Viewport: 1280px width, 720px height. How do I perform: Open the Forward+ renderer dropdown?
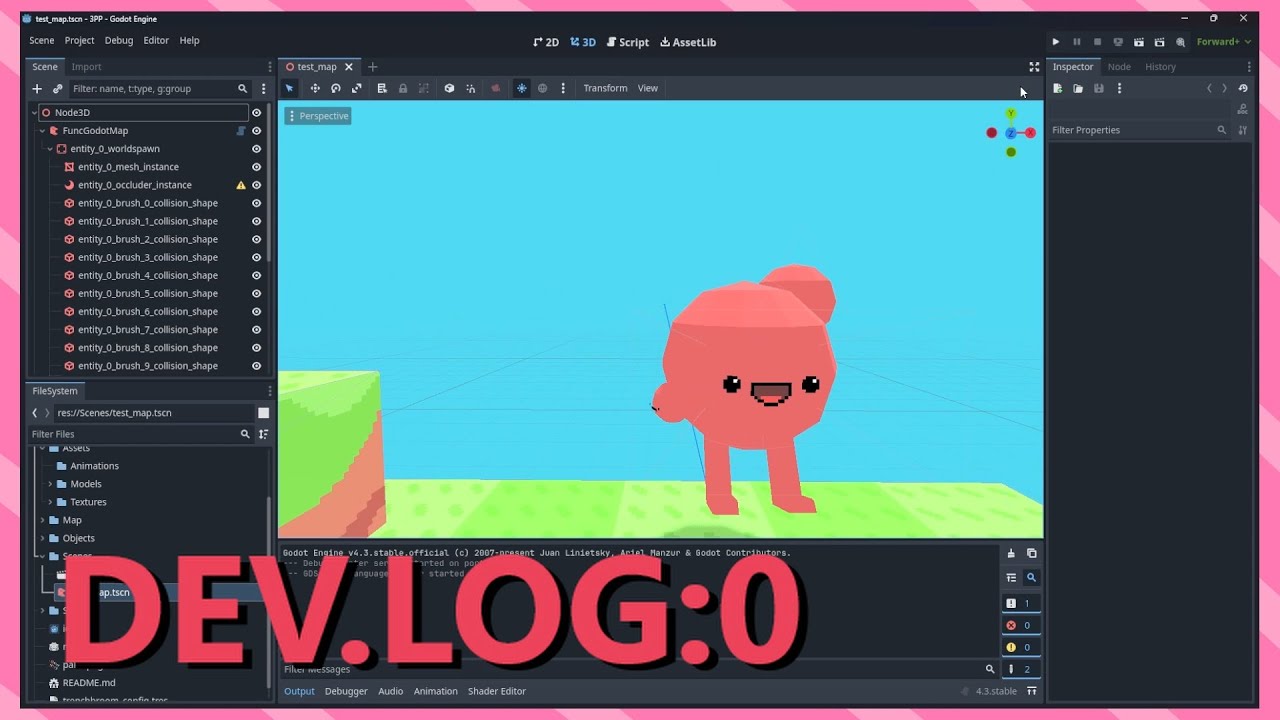(1223, 42)
